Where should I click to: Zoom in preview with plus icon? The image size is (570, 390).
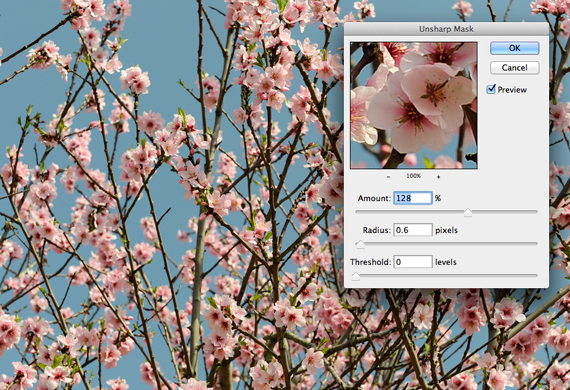point(438,177)
